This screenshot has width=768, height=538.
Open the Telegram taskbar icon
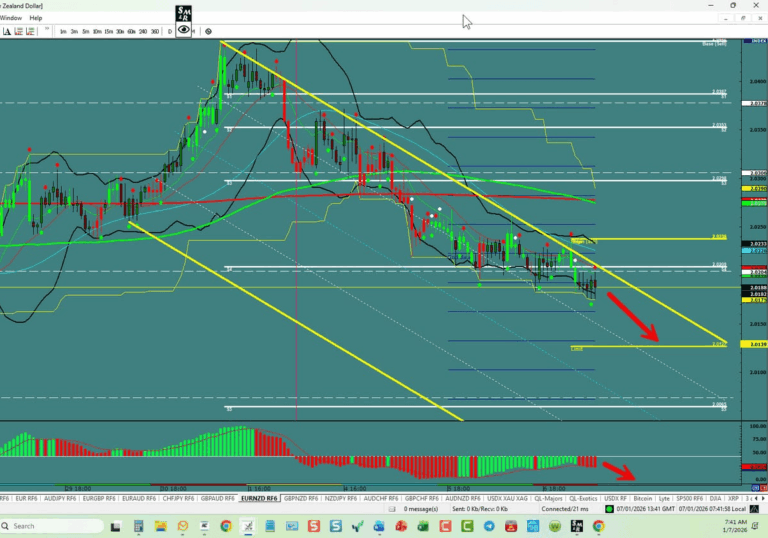(489, 527)
